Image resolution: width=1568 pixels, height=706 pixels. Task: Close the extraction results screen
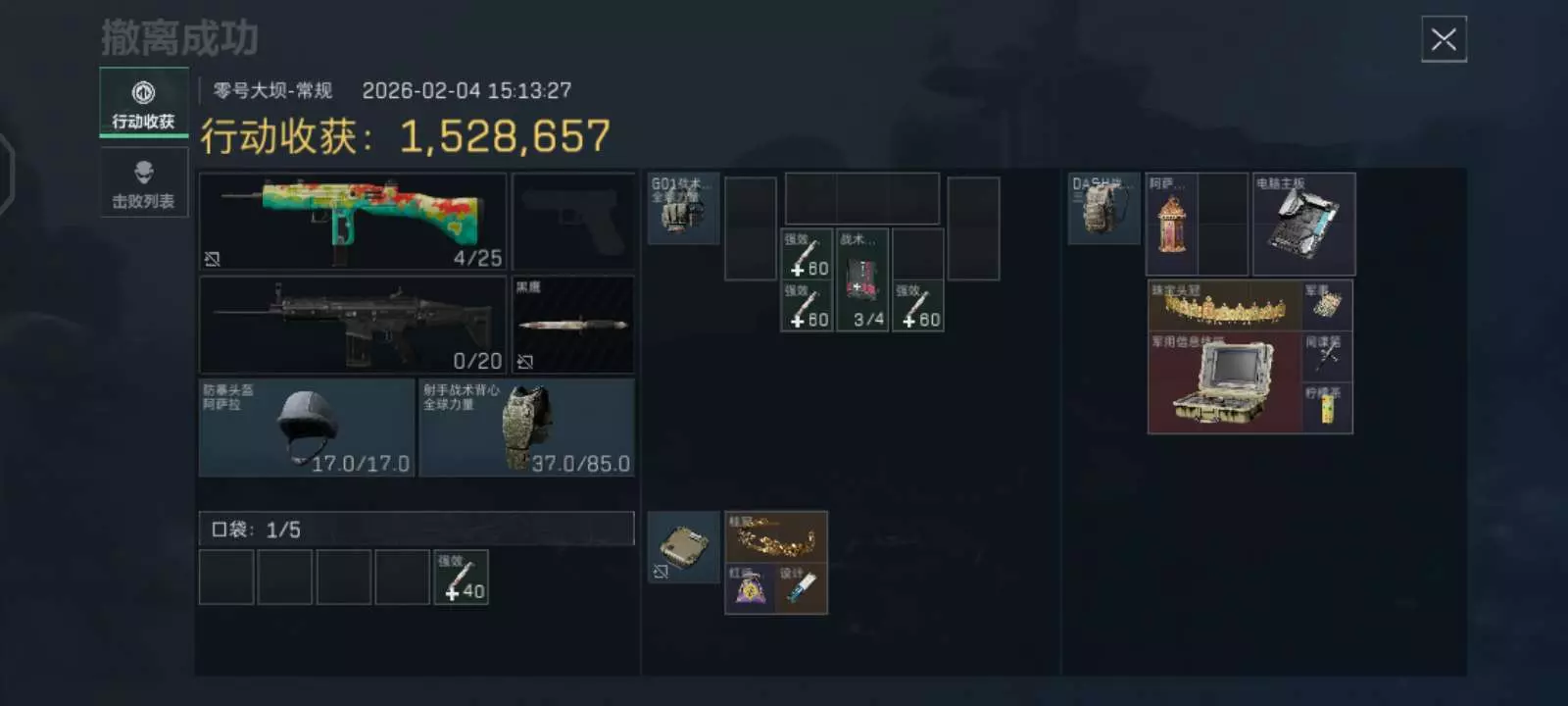1444,39
